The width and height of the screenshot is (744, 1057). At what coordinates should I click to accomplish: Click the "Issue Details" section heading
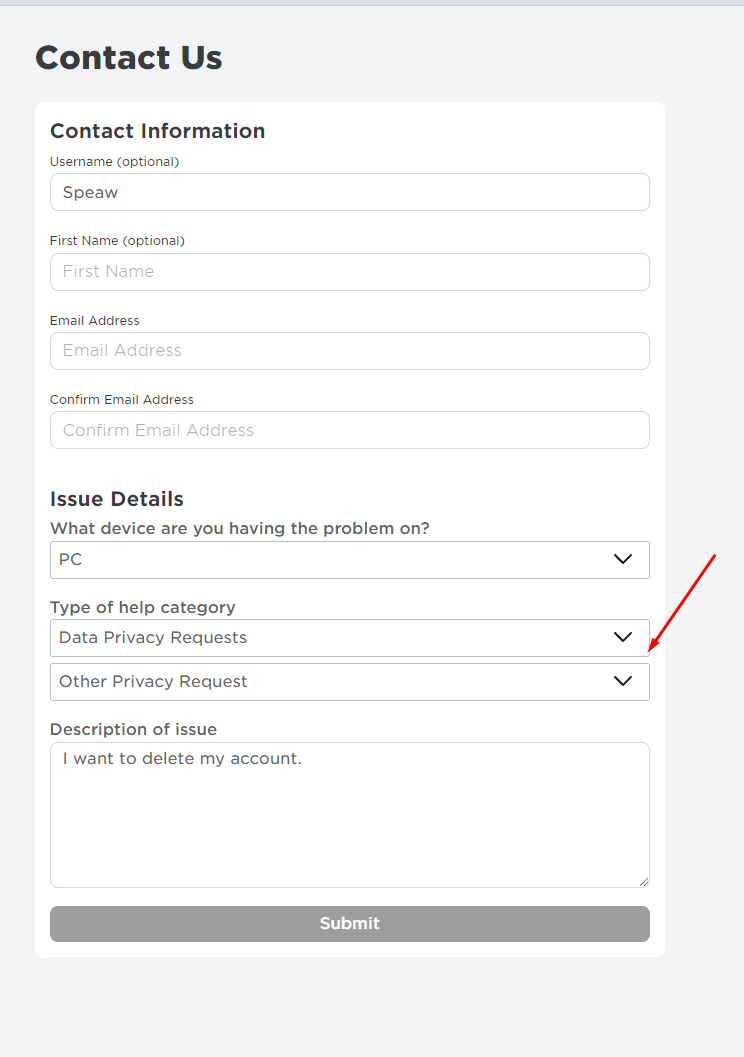point(117,499)
